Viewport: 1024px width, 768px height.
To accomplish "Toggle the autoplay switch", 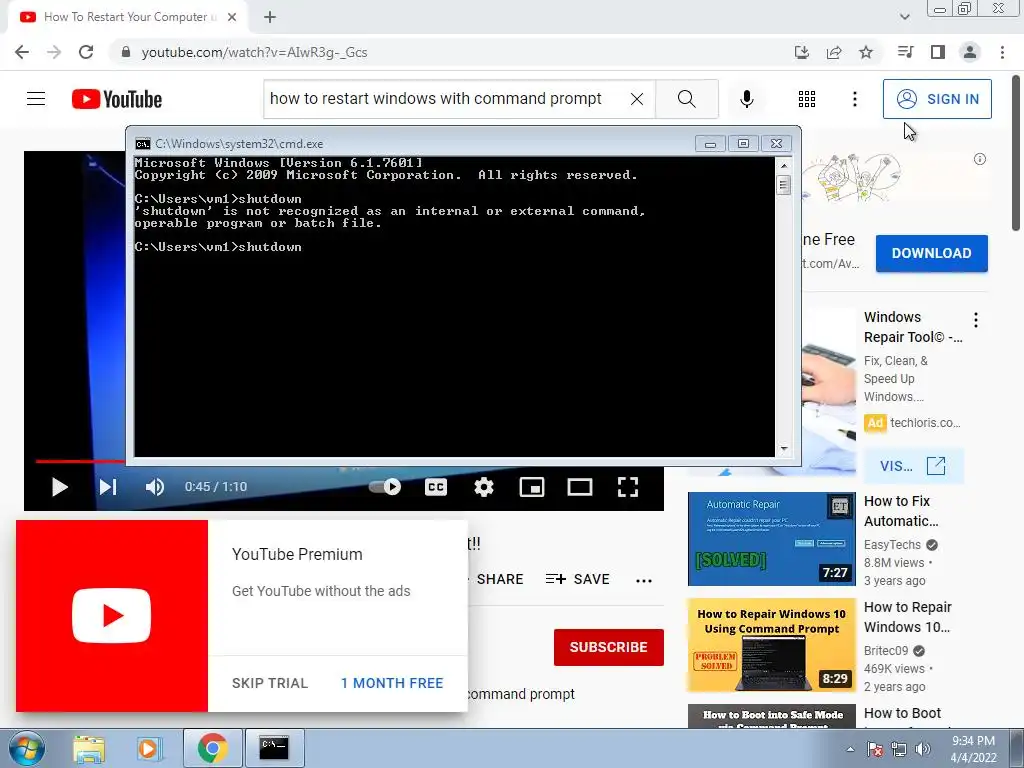I will (385, 487).
